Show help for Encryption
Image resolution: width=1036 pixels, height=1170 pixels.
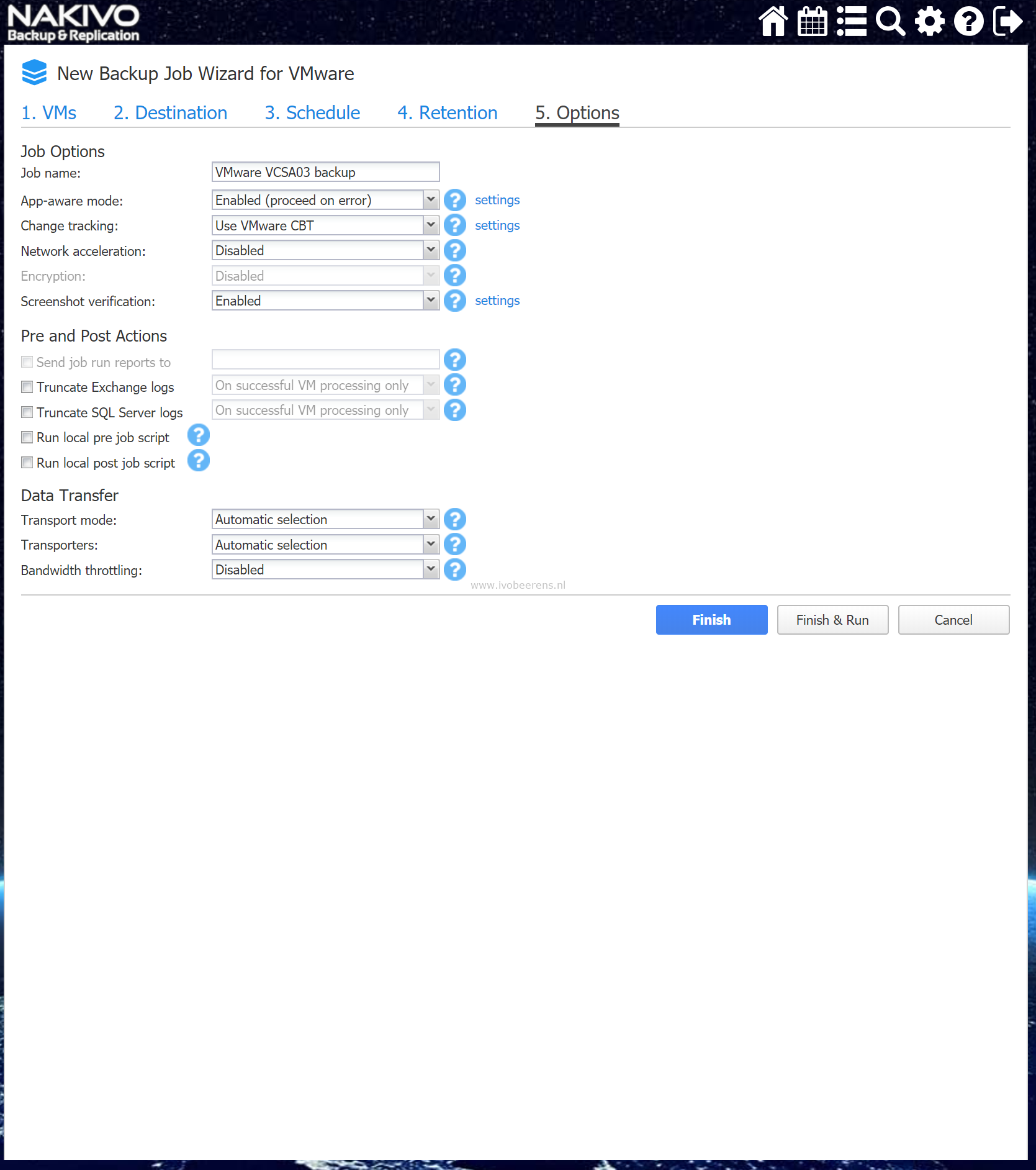pyautogui.click(x=455, y=276)
